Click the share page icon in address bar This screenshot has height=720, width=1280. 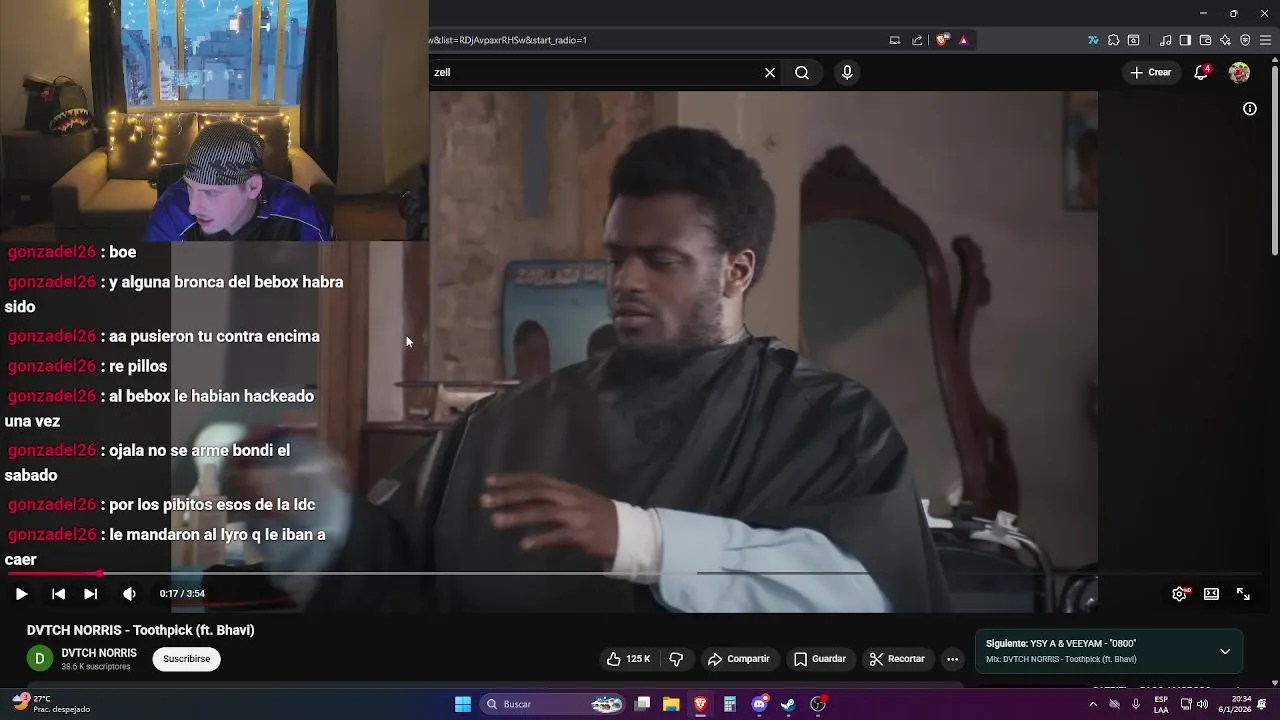pos(917,40)
